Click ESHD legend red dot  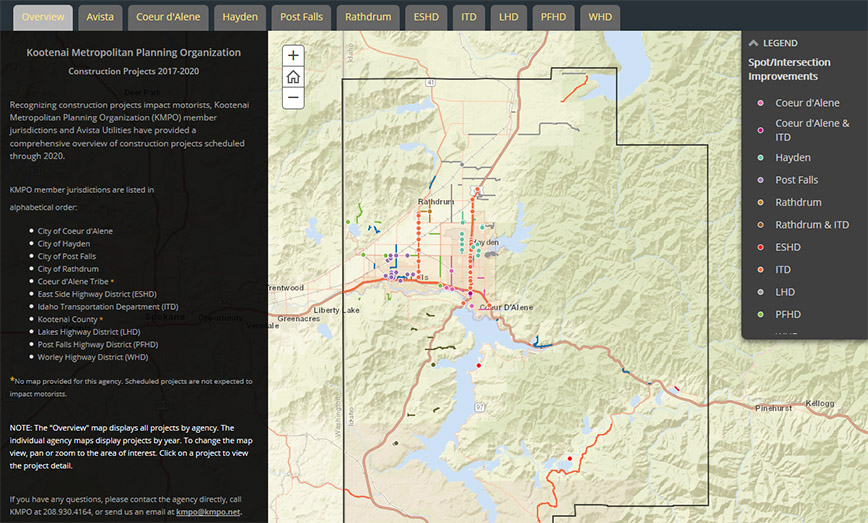(761, 247)
